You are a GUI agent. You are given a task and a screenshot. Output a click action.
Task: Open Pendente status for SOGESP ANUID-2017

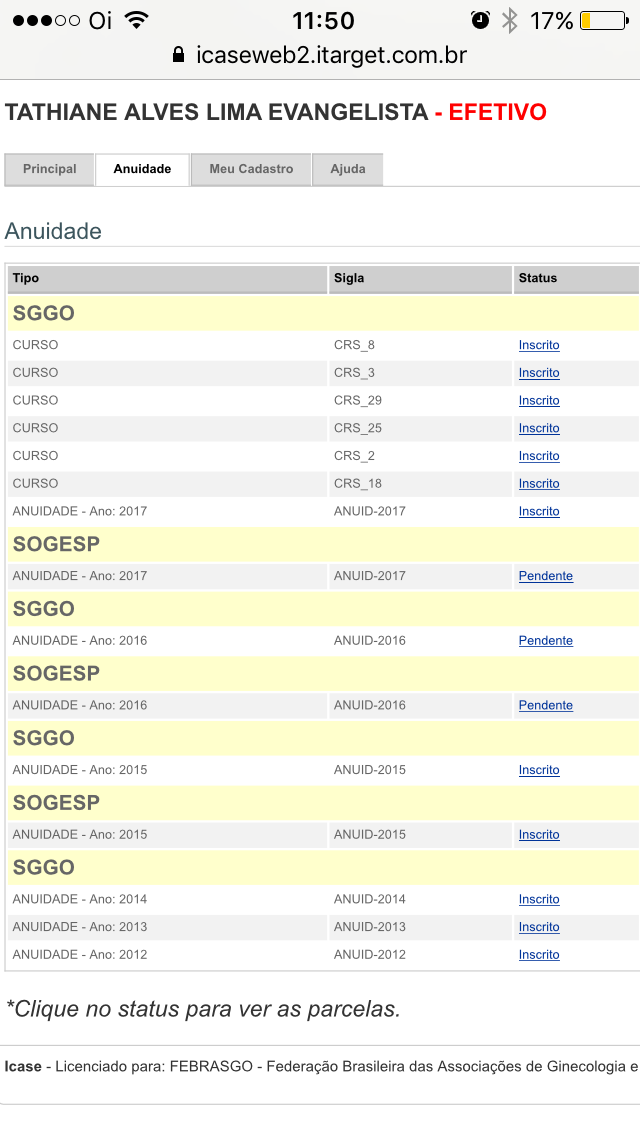[x=546, y=576]
